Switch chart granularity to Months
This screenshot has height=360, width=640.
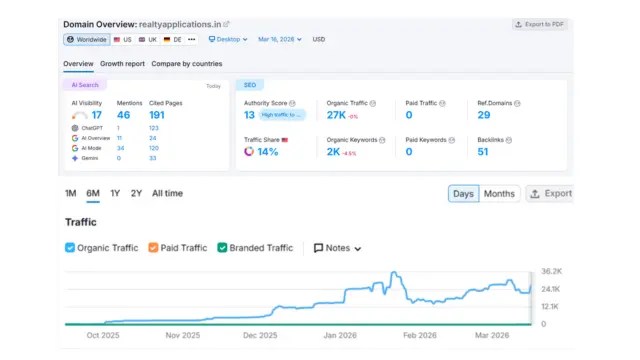[x=499, y=194]
